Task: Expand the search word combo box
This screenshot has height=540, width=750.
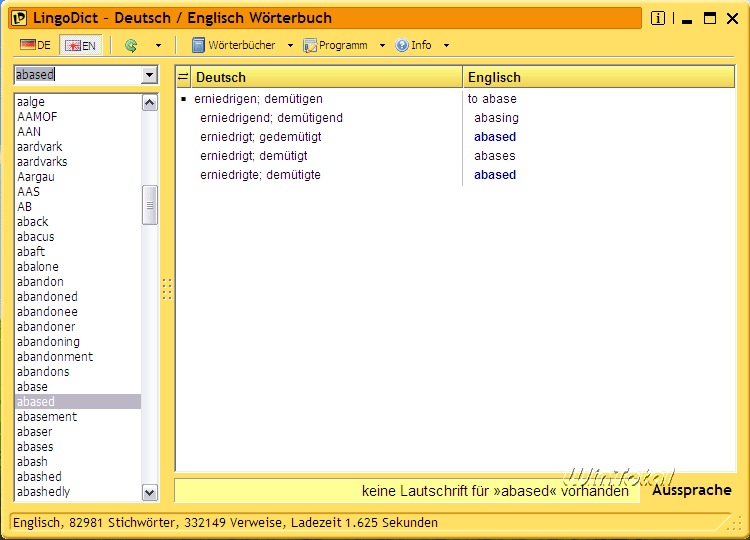Action: pyautogui.click(x=150, y=75)
